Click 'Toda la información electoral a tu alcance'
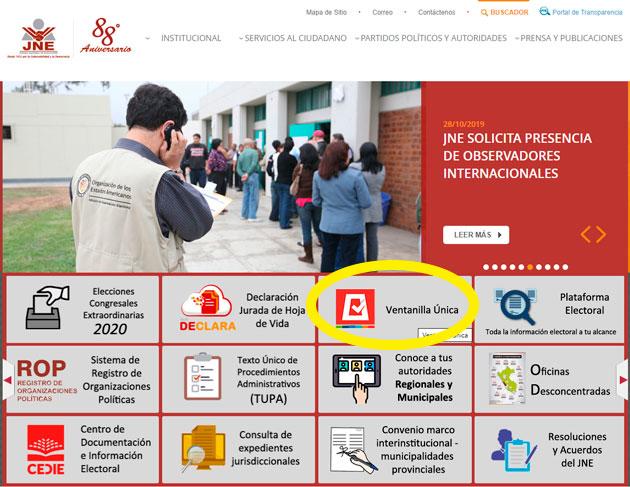The height and width of the screenshot is (487, 630). tap(550, 332)
